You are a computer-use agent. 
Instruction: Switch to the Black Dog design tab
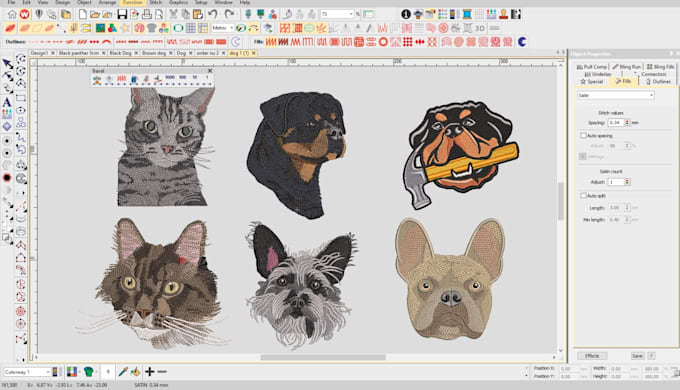pyautogui.click(x=120, y=53)
